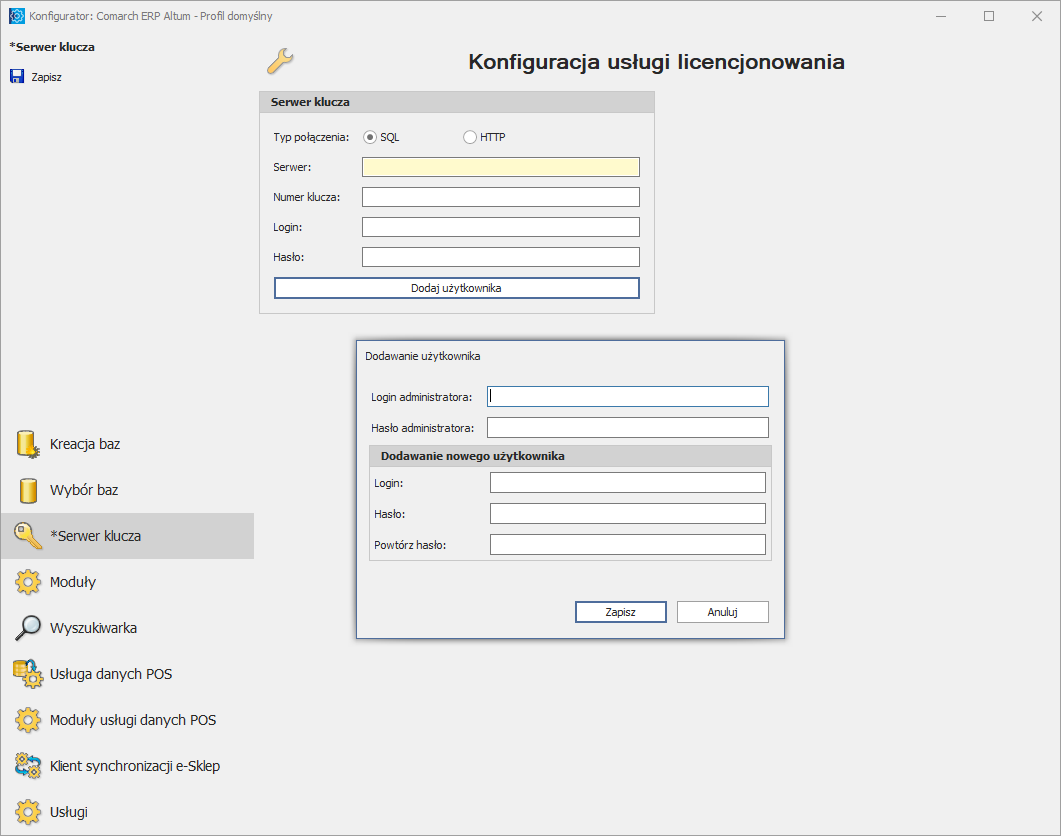Click the Konfiguracja usługi licencjonowania heading
The height and width of the screenshot is (836, 1061).
(656, 62)
